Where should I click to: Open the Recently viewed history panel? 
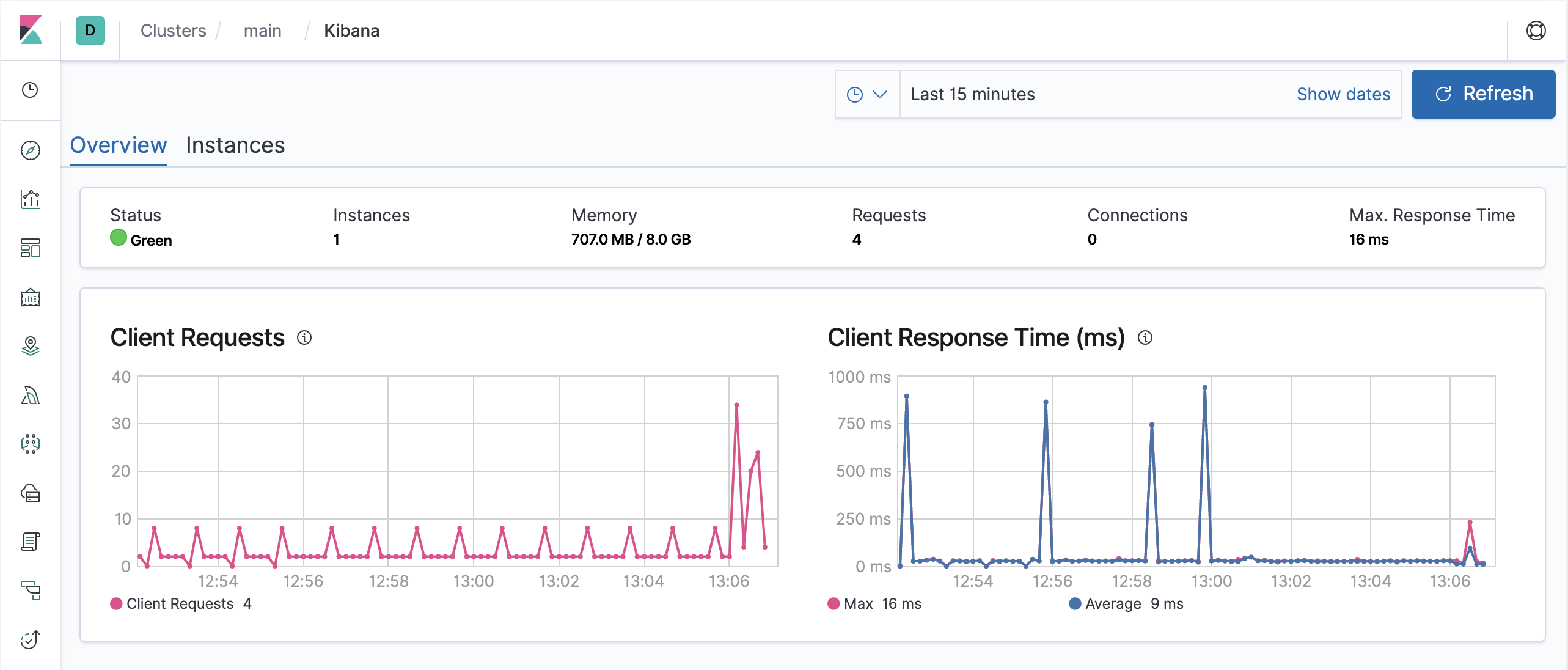tap(30, 90)
